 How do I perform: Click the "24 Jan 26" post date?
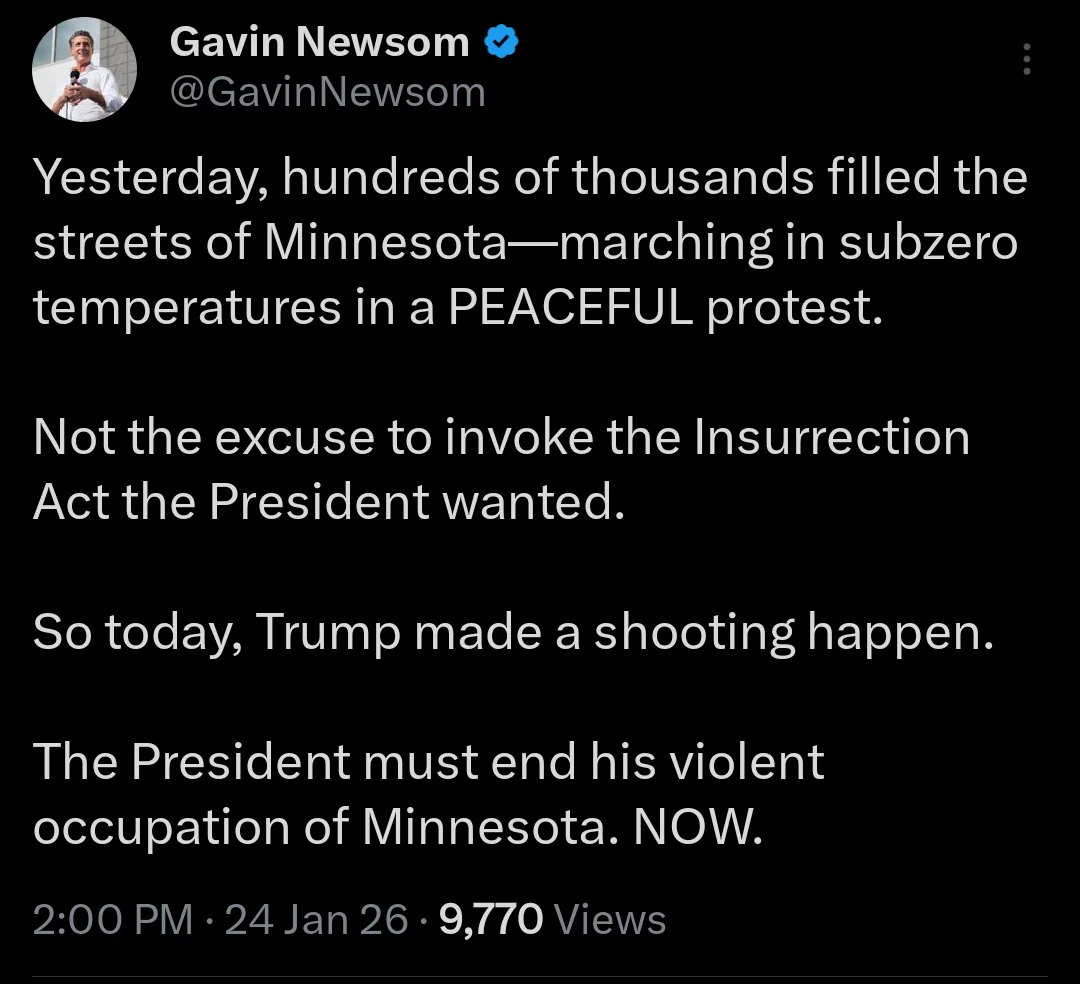(x=316, y=919)
